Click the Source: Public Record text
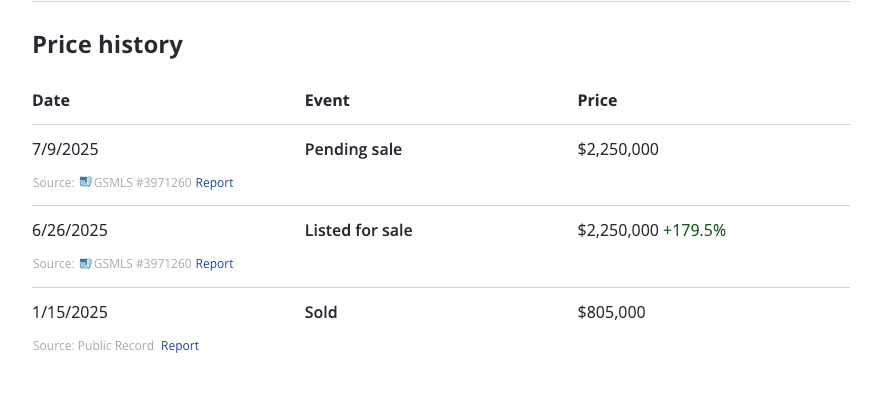Screen dimensions: 894x400 coord(94,345)
